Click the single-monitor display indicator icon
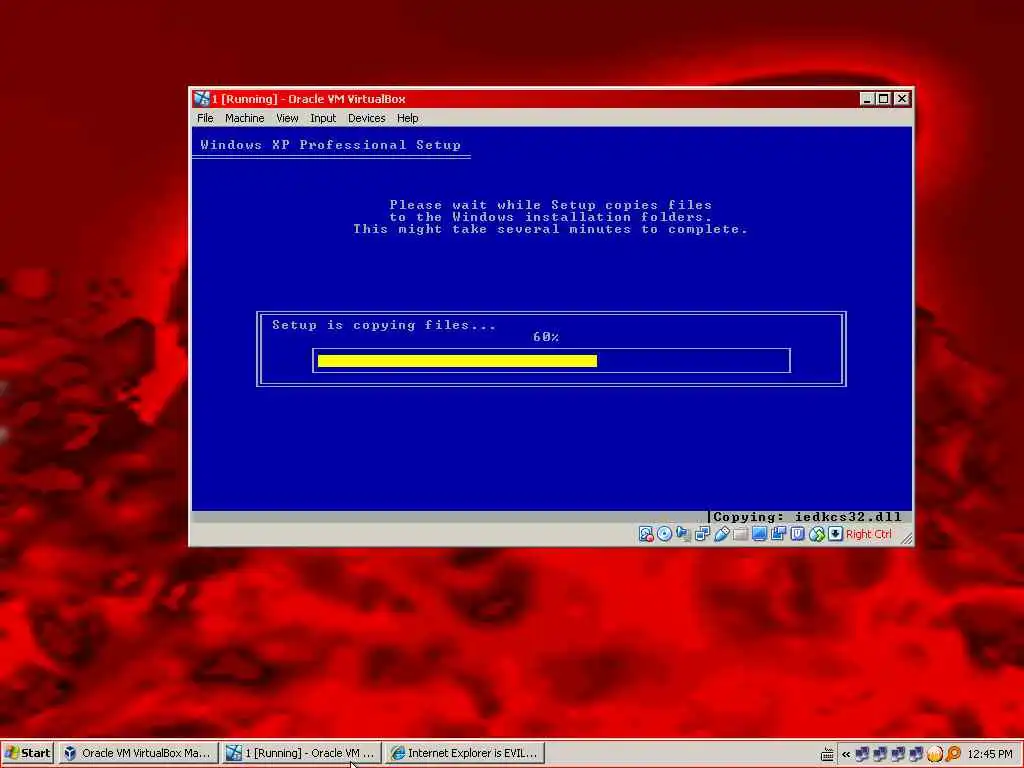Viewport: 1024px width, 768px height. [759, 534]
